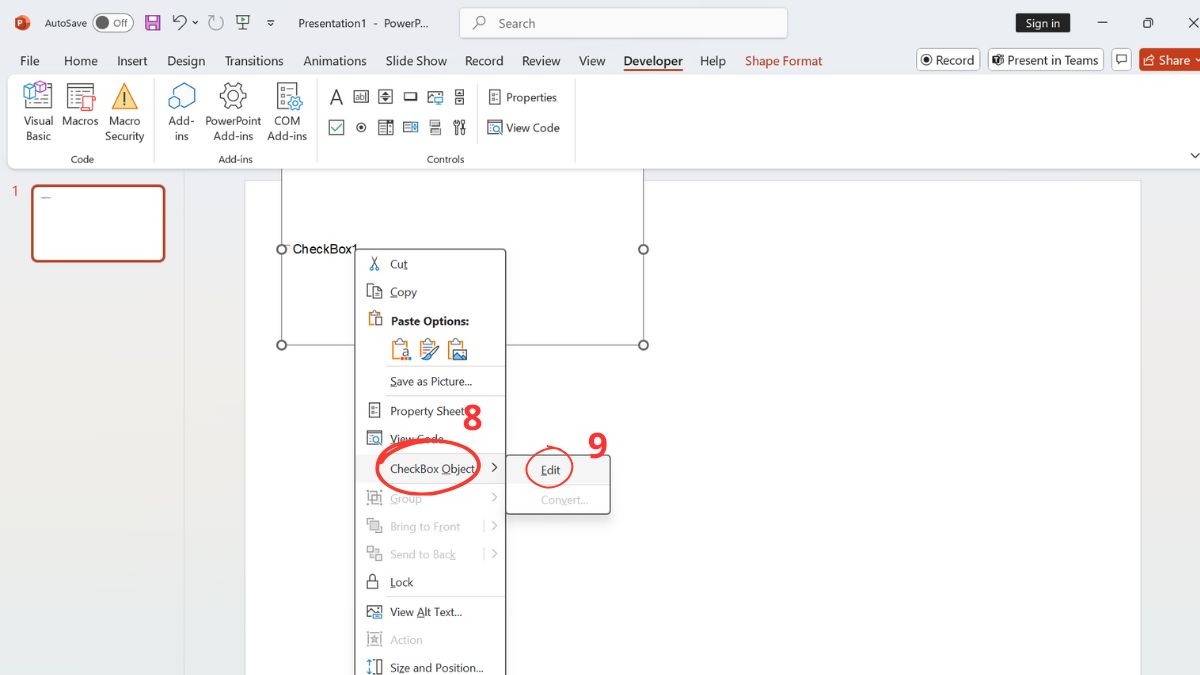
Task: Open the Visual Basic editor
Action: [37, 110]
